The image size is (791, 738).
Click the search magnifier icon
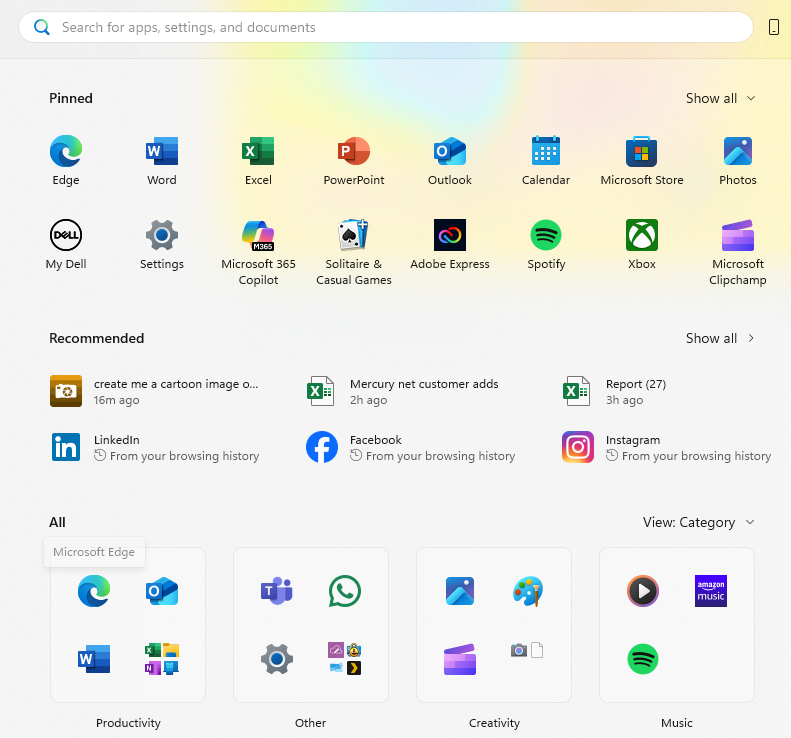tap(42, 27)
